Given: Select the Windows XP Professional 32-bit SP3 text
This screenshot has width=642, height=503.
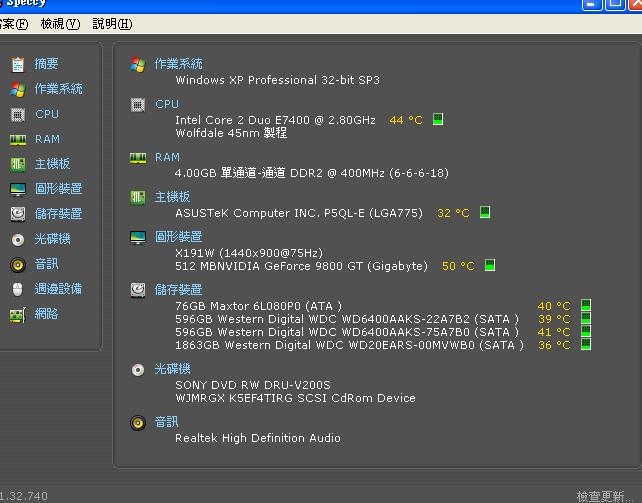Looking at the screenshot, I should [x=278, y=80].
